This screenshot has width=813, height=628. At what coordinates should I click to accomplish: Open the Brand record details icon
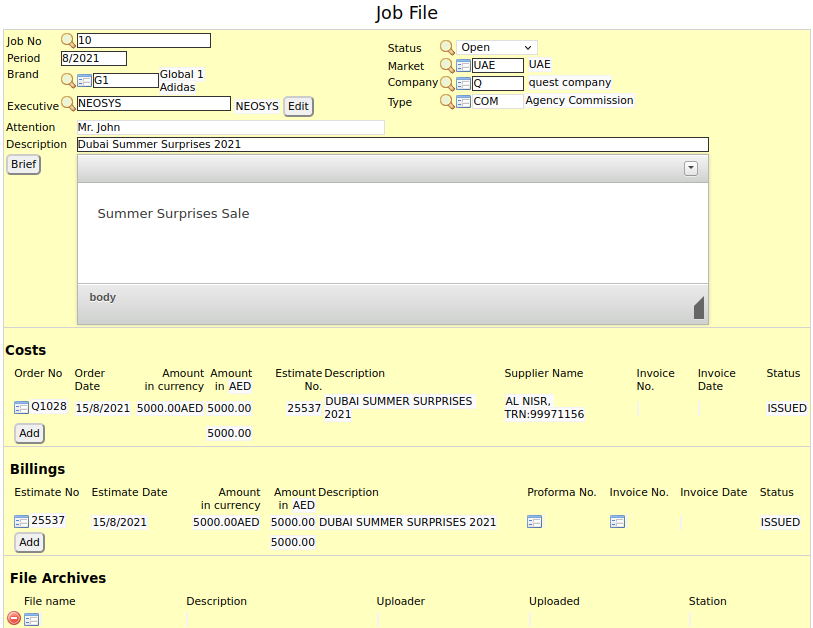[84, 81]
